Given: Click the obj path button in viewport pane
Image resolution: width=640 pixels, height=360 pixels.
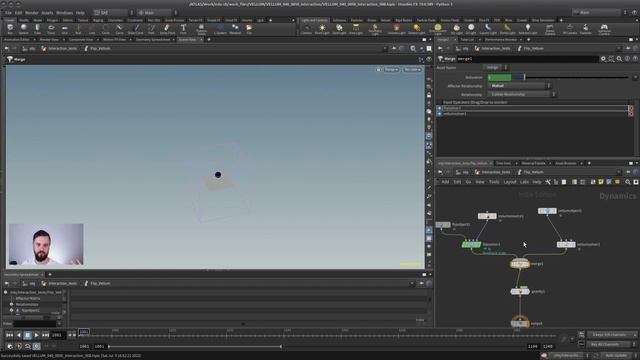Looking at the screenshot, I should tap(29, 48).
